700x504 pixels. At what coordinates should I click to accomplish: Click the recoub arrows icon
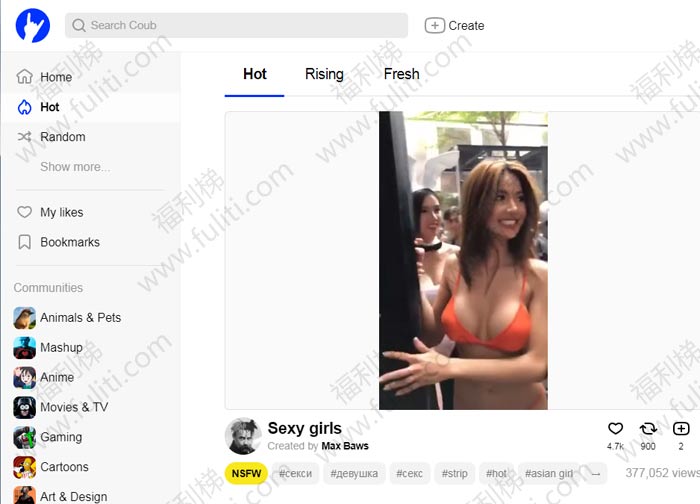click(x=648, y=429)
